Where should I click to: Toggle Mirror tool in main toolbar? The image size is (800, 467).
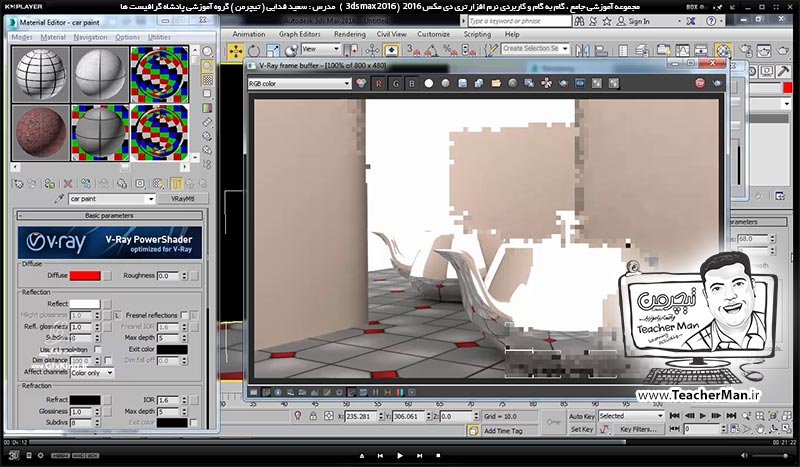[582, 50]
